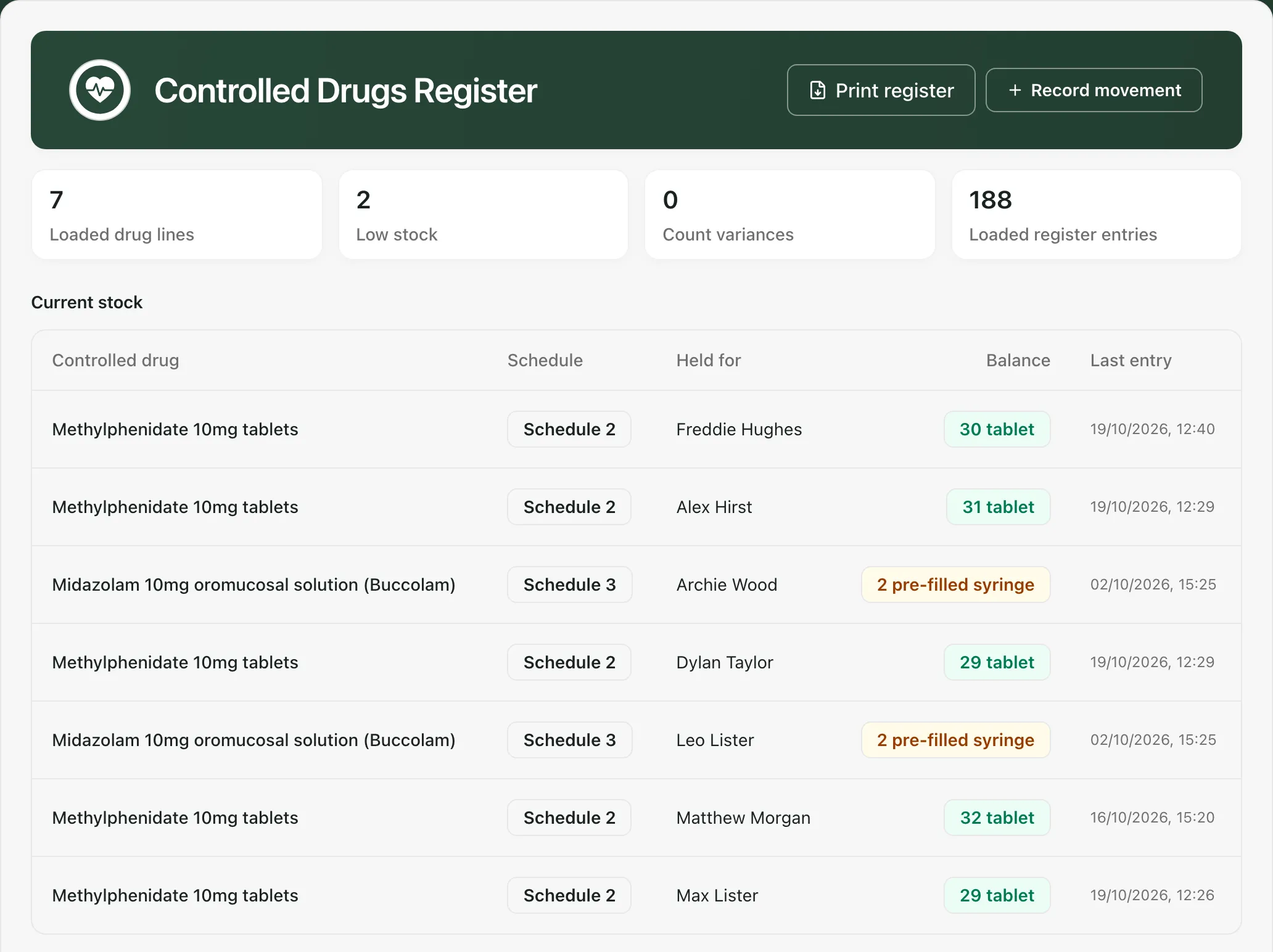Select the Alex Hirst name cell

pyautogui.click(x=714, y=507)
